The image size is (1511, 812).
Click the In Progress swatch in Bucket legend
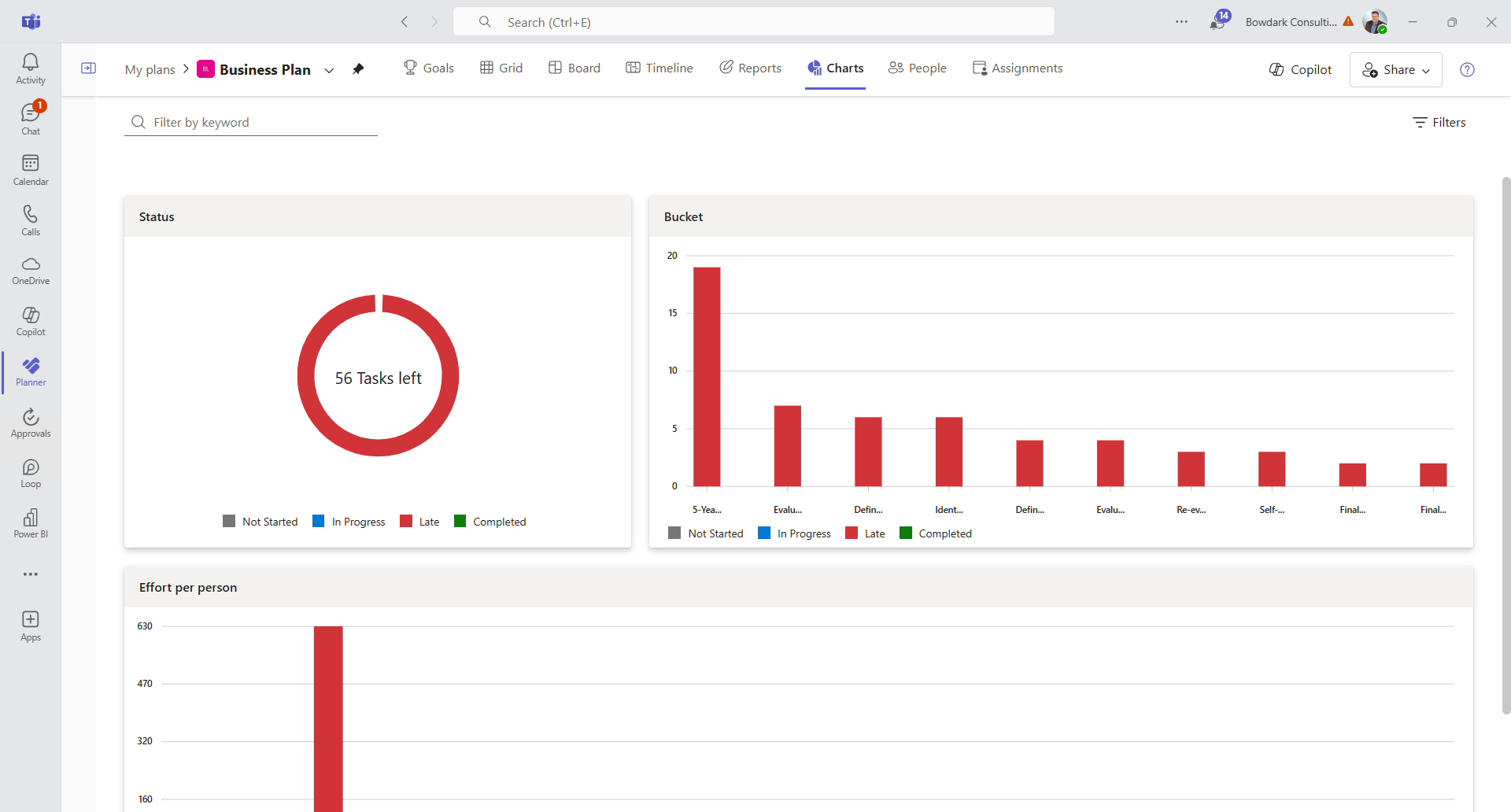click(764, 533)
